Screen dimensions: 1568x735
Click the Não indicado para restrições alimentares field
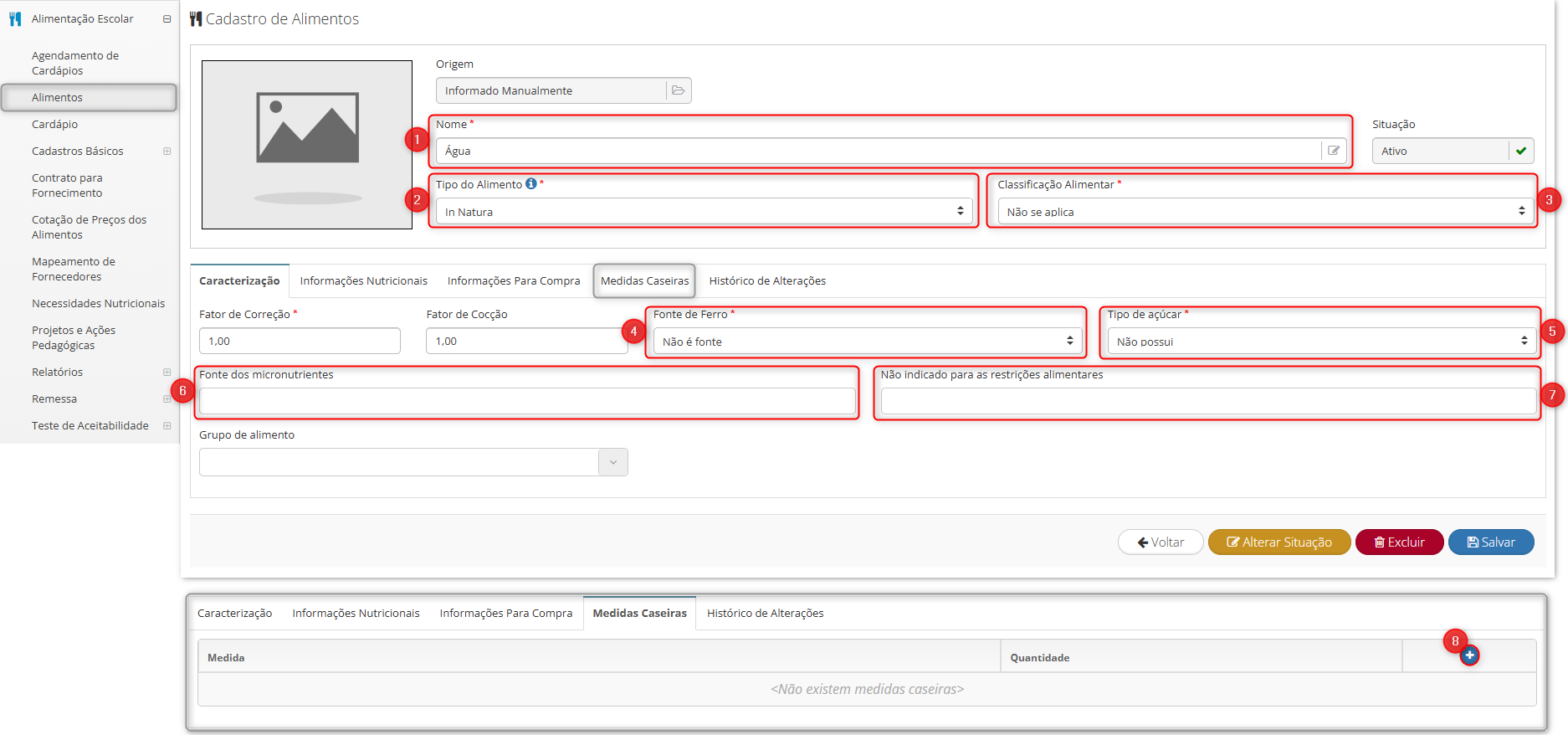(x=1209, y=401)
